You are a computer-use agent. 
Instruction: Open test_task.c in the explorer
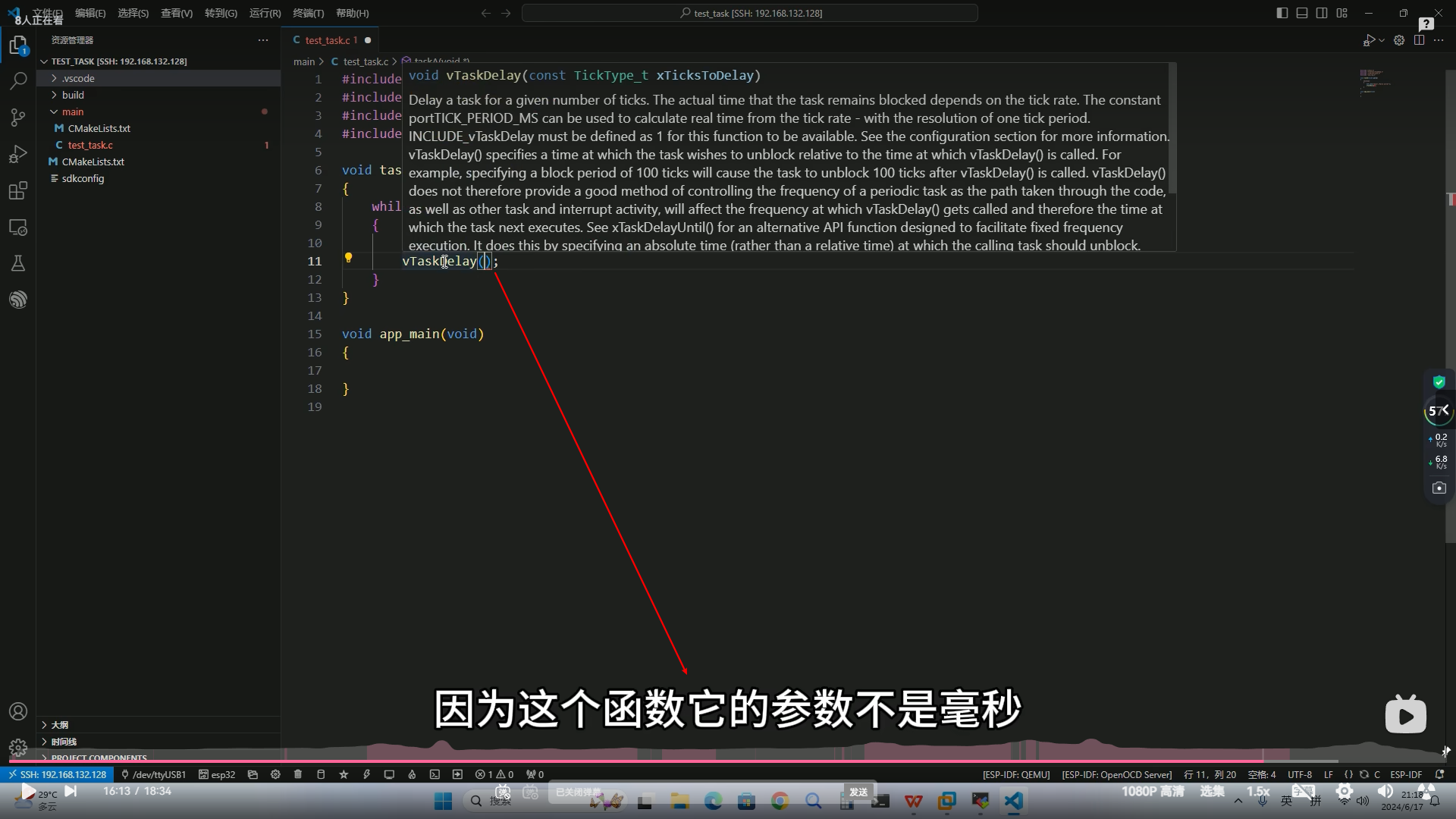158,145
